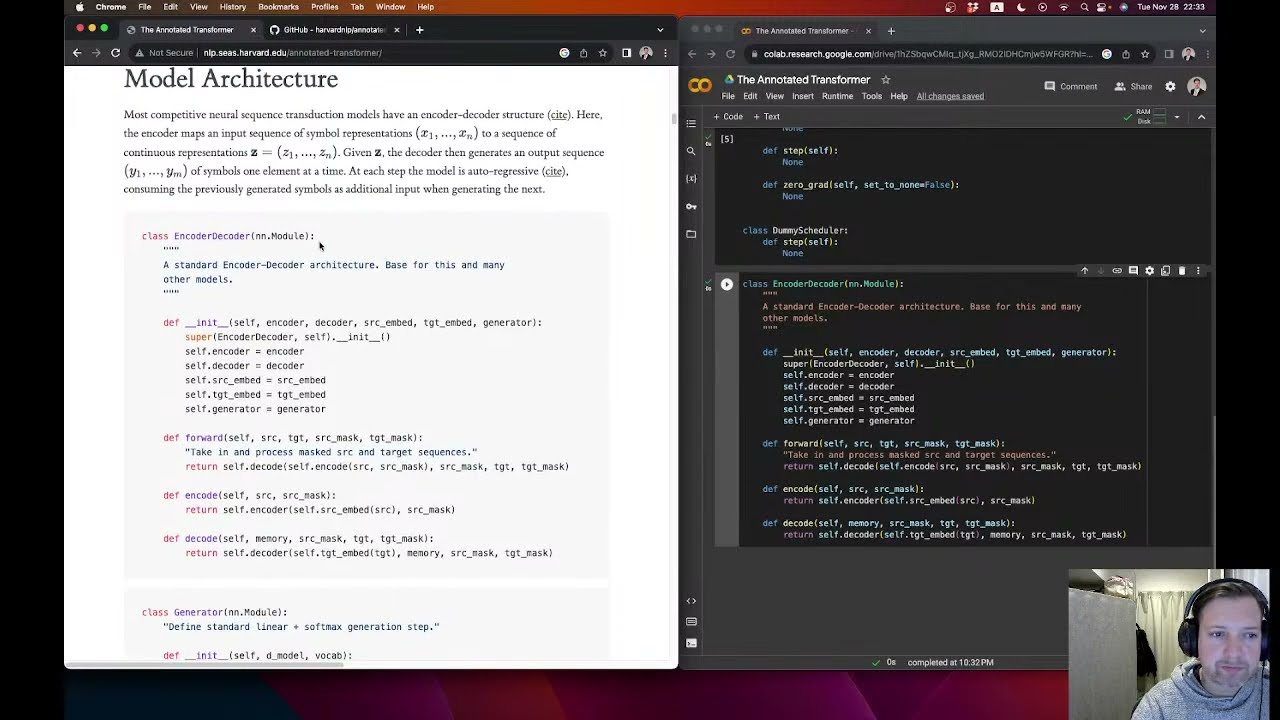Add a new Code cell

pyautogui.click(x=728, y=117)
